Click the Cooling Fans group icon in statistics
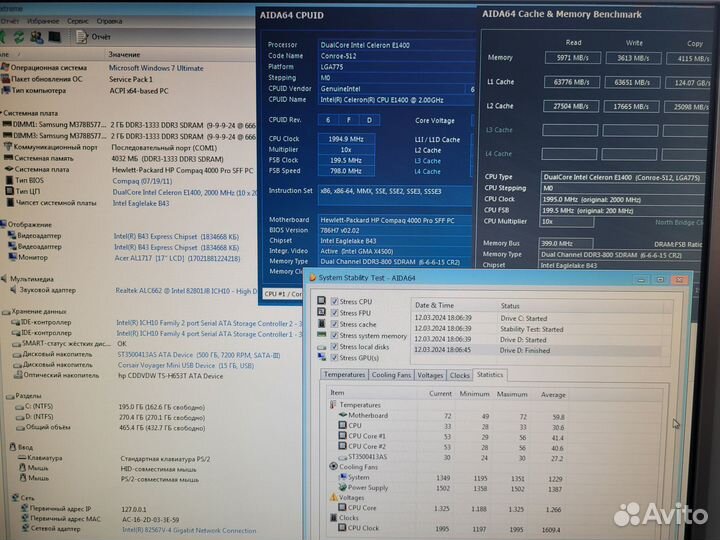720x540 pixels. pos(333,466)
